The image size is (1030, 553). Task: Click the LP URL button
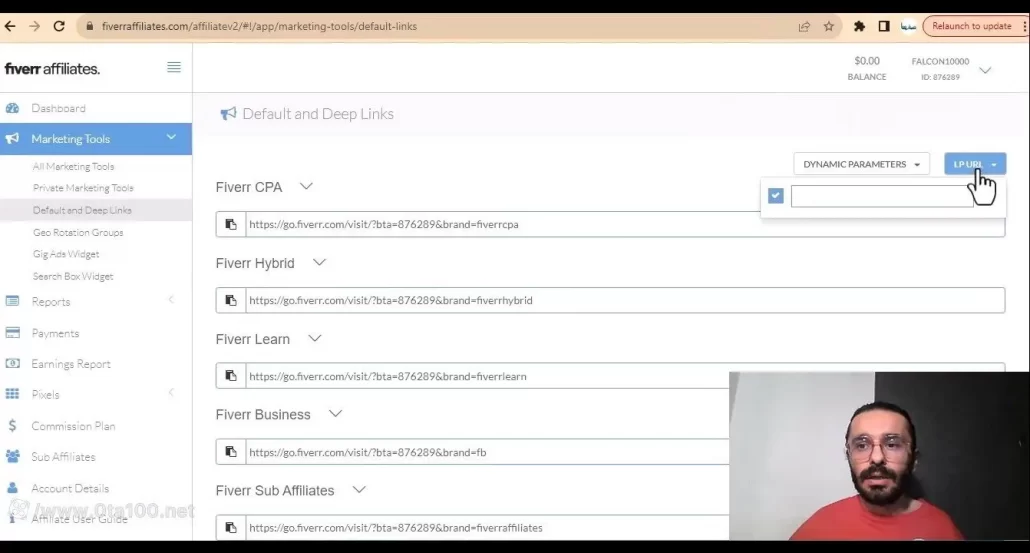pos(974,164)
